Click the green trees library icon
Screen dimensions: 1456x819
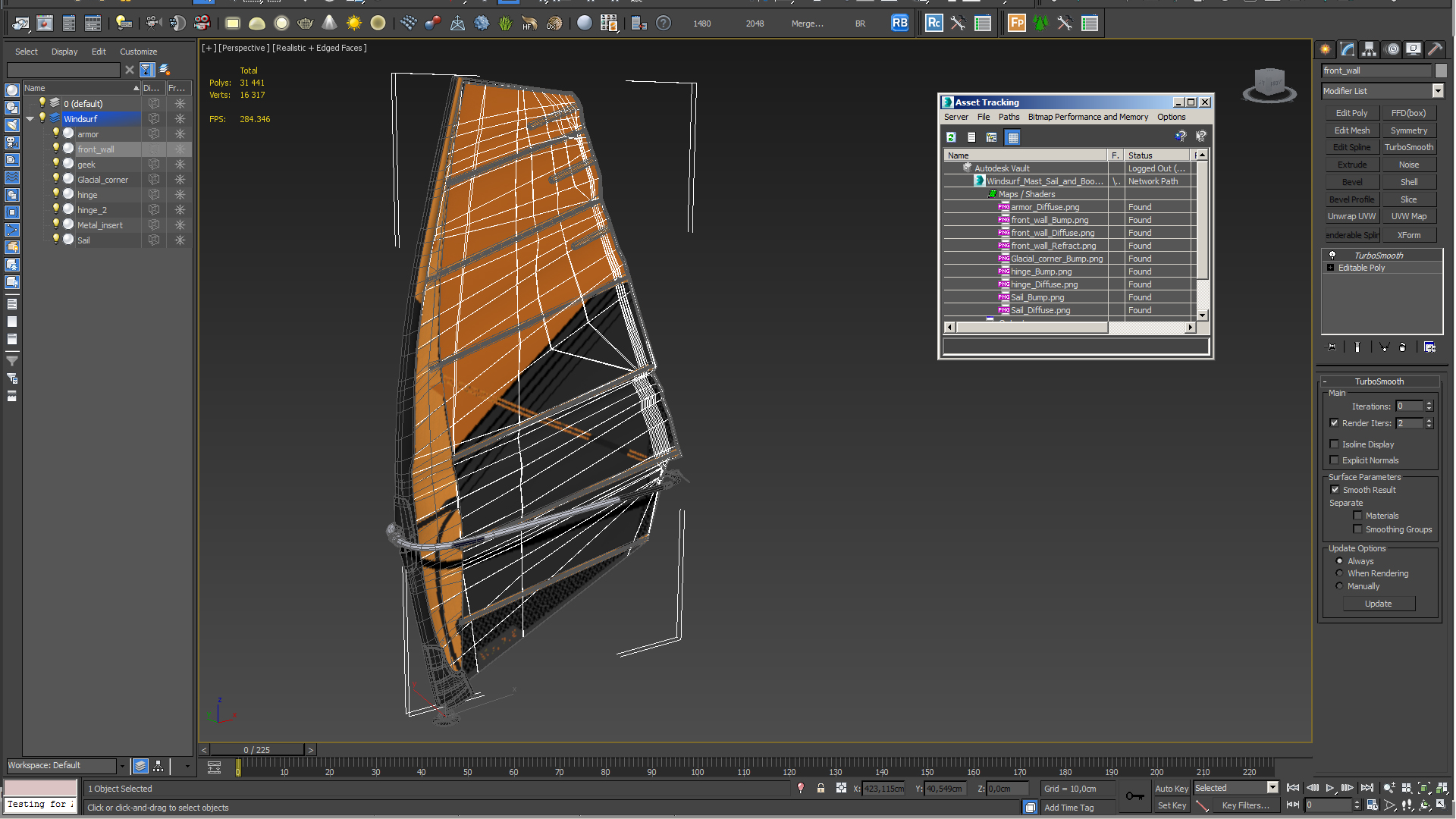(x=1041, y=23)
